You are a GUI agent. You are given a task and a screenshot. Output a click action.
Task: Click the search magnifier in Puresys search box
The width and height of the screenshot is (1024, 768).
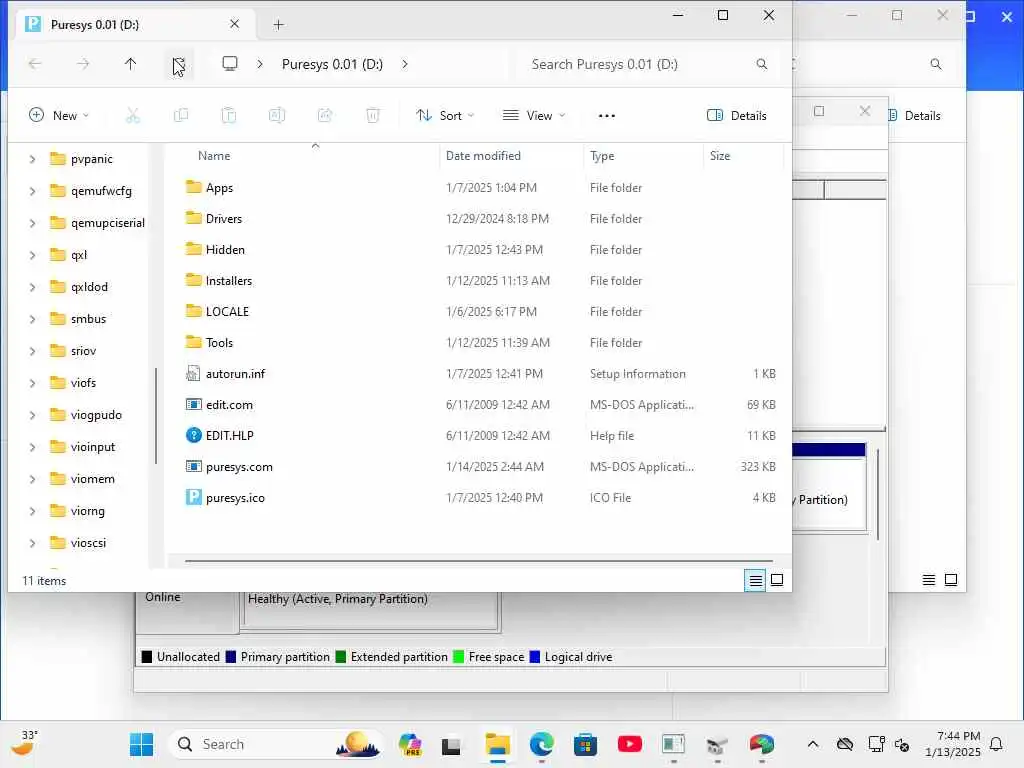(x=761, y=64)
